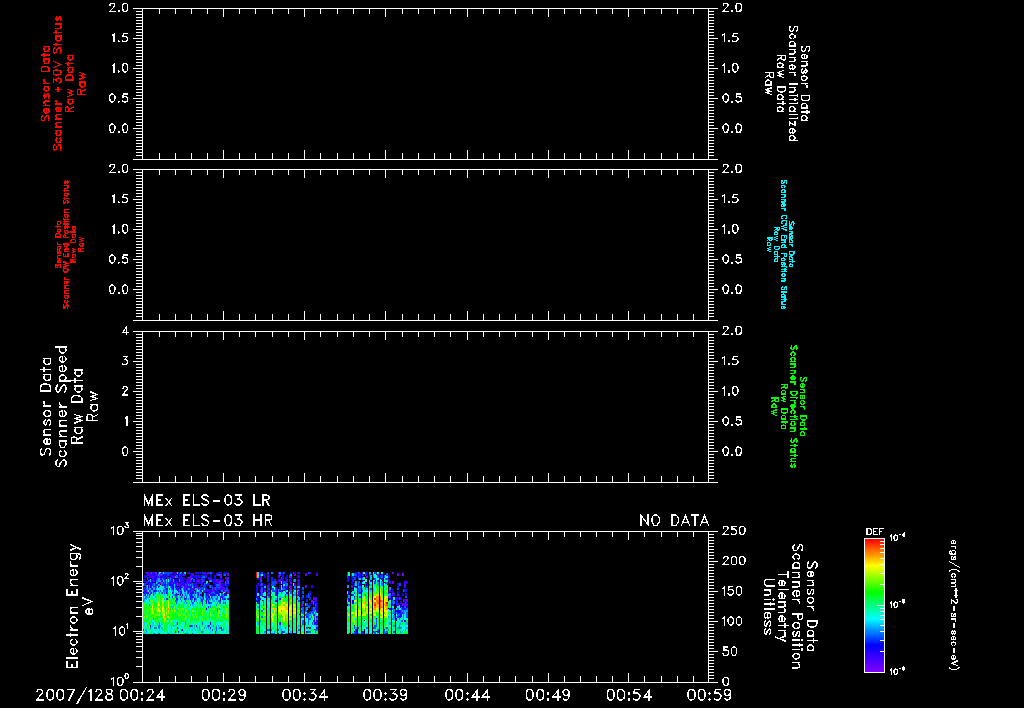
Task: Click the DEF color scale bar
Action: [x=874, y=605]
